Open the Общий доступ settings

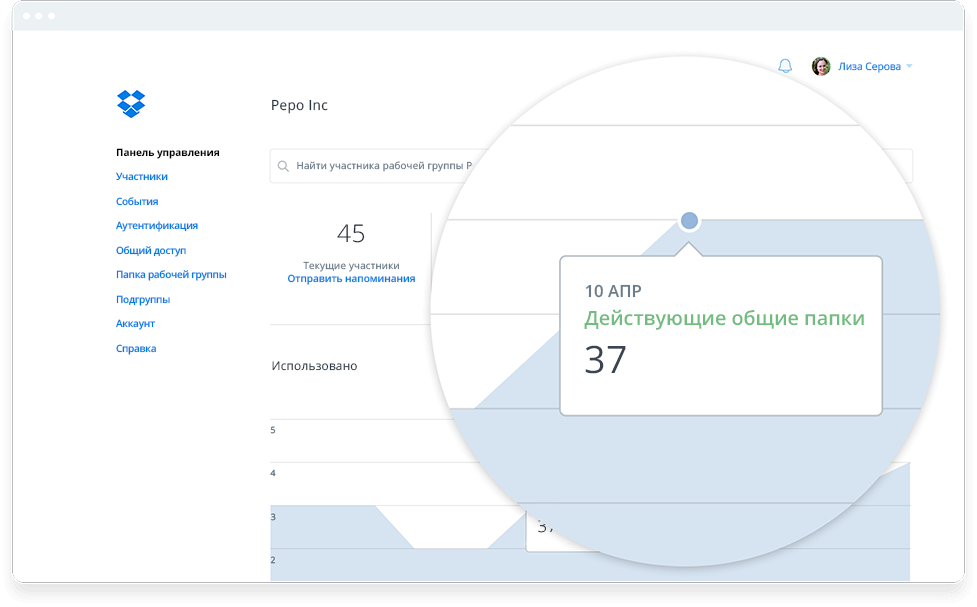click(150, 250)
